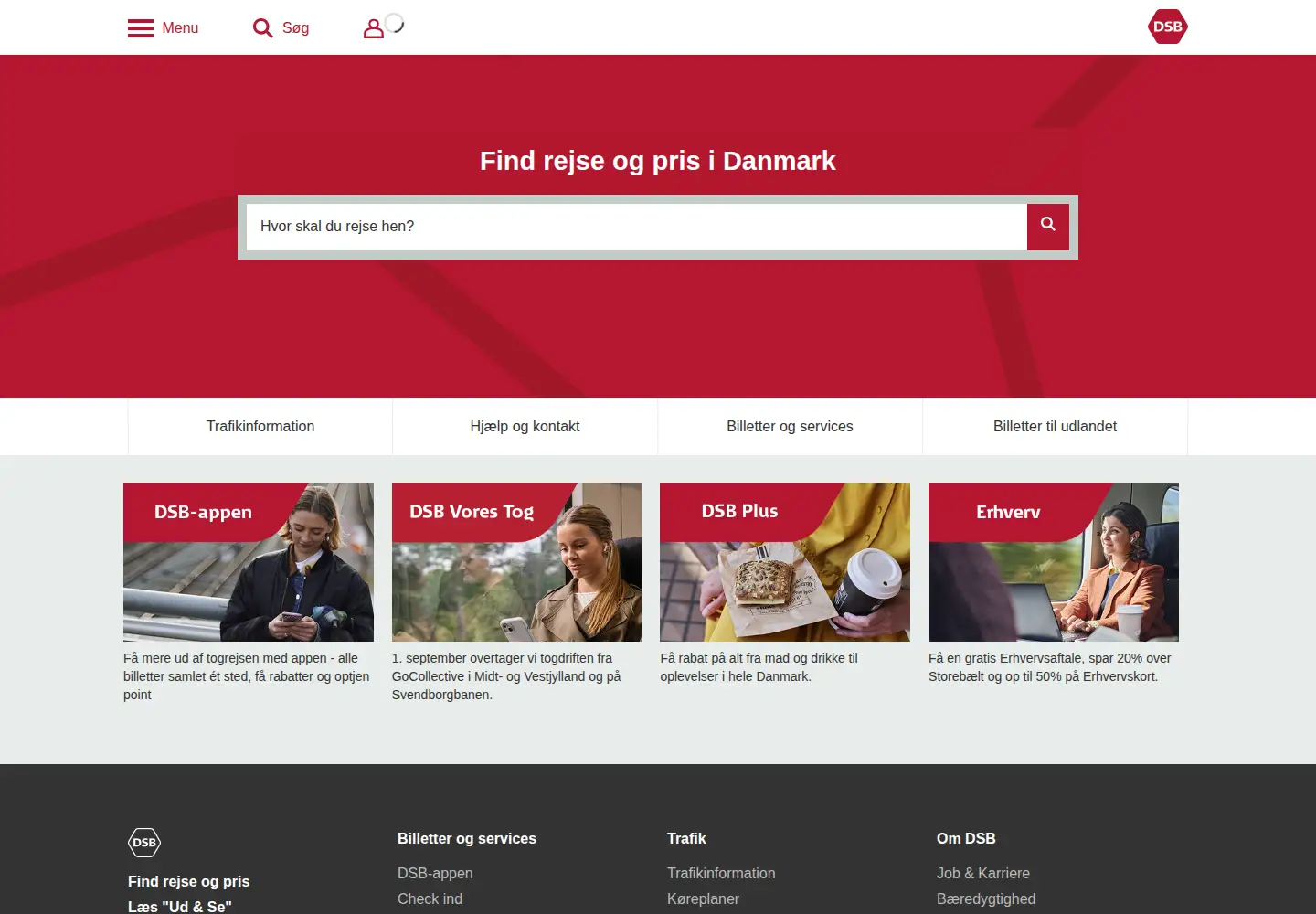This screenshot has width=1316, height=914.
Task: Click the 'Find rejse og pris i Danmark' heading
Action: click(658, 161)
